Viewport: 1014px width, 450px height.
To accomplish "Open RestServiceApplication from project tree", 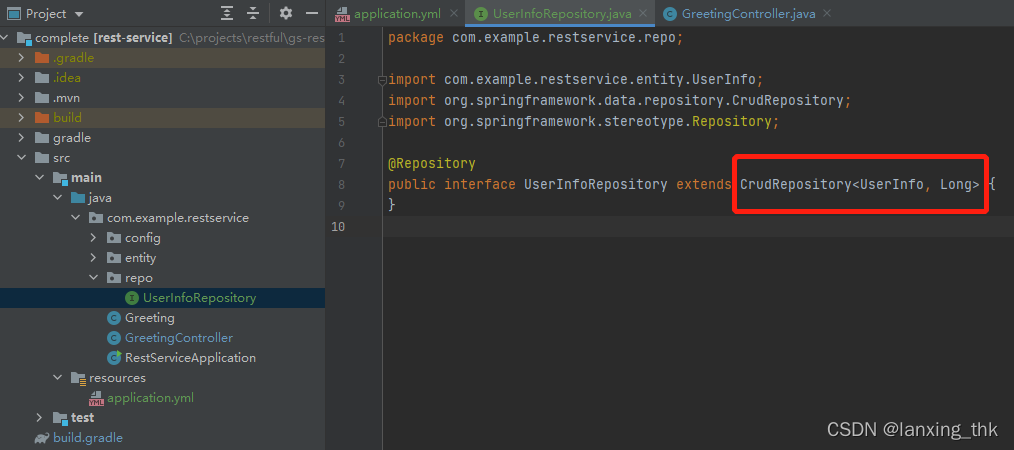I will point(190,358).
